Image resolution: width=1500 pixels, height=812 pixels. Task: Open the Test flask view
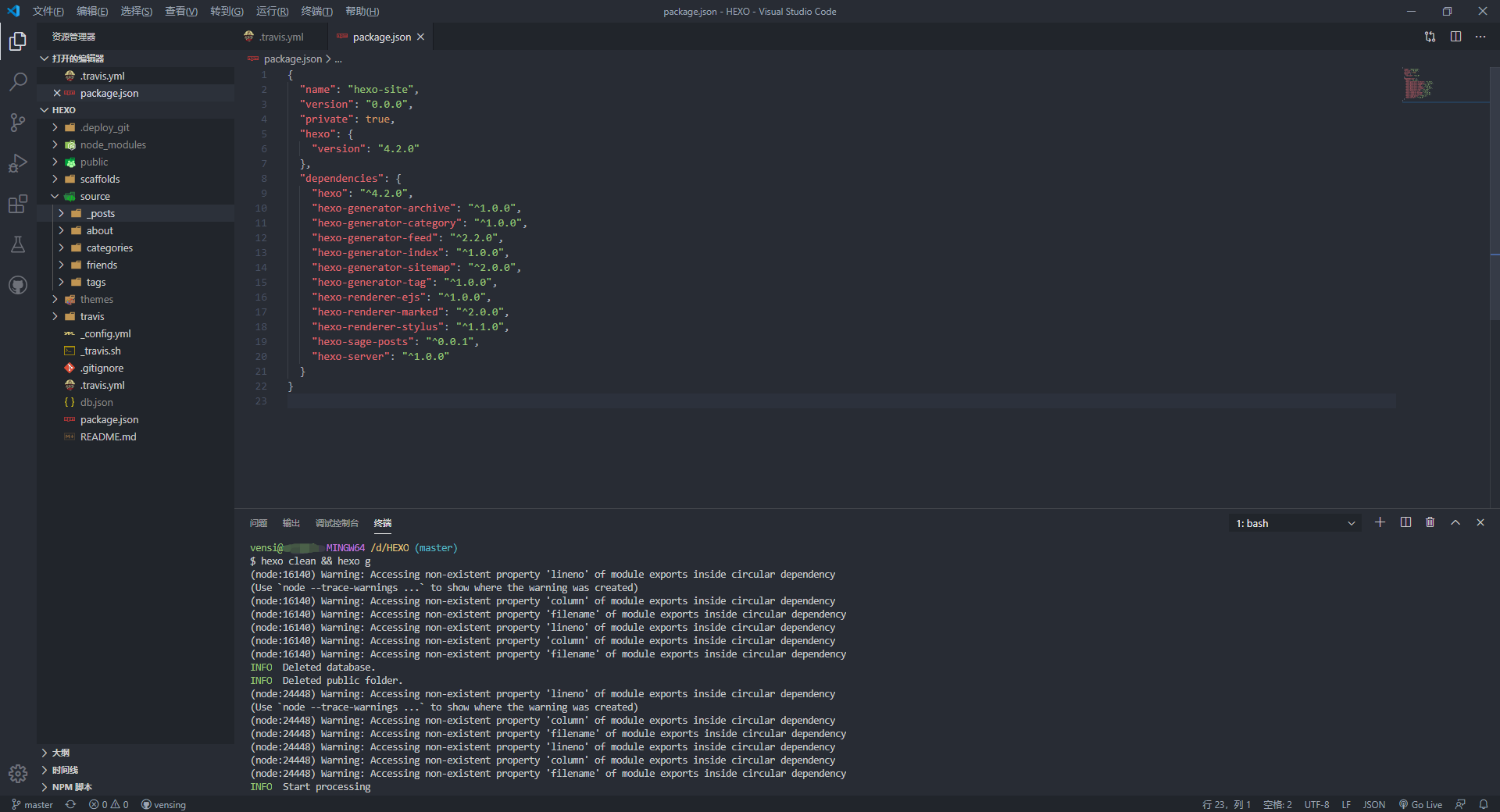pos(18,244)
